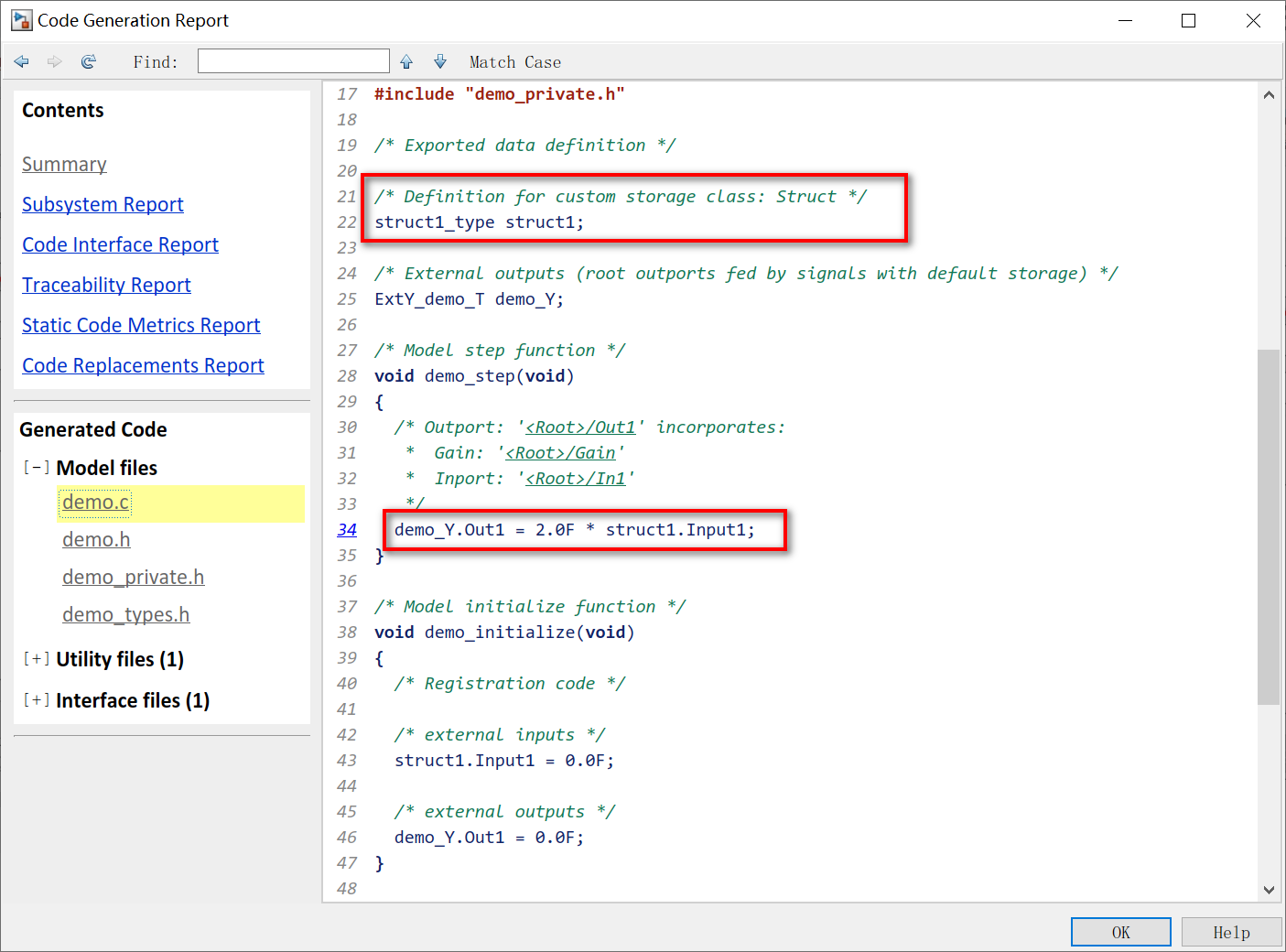
Task: Select the demo_types.h file
Action: [x=126, y=615]
